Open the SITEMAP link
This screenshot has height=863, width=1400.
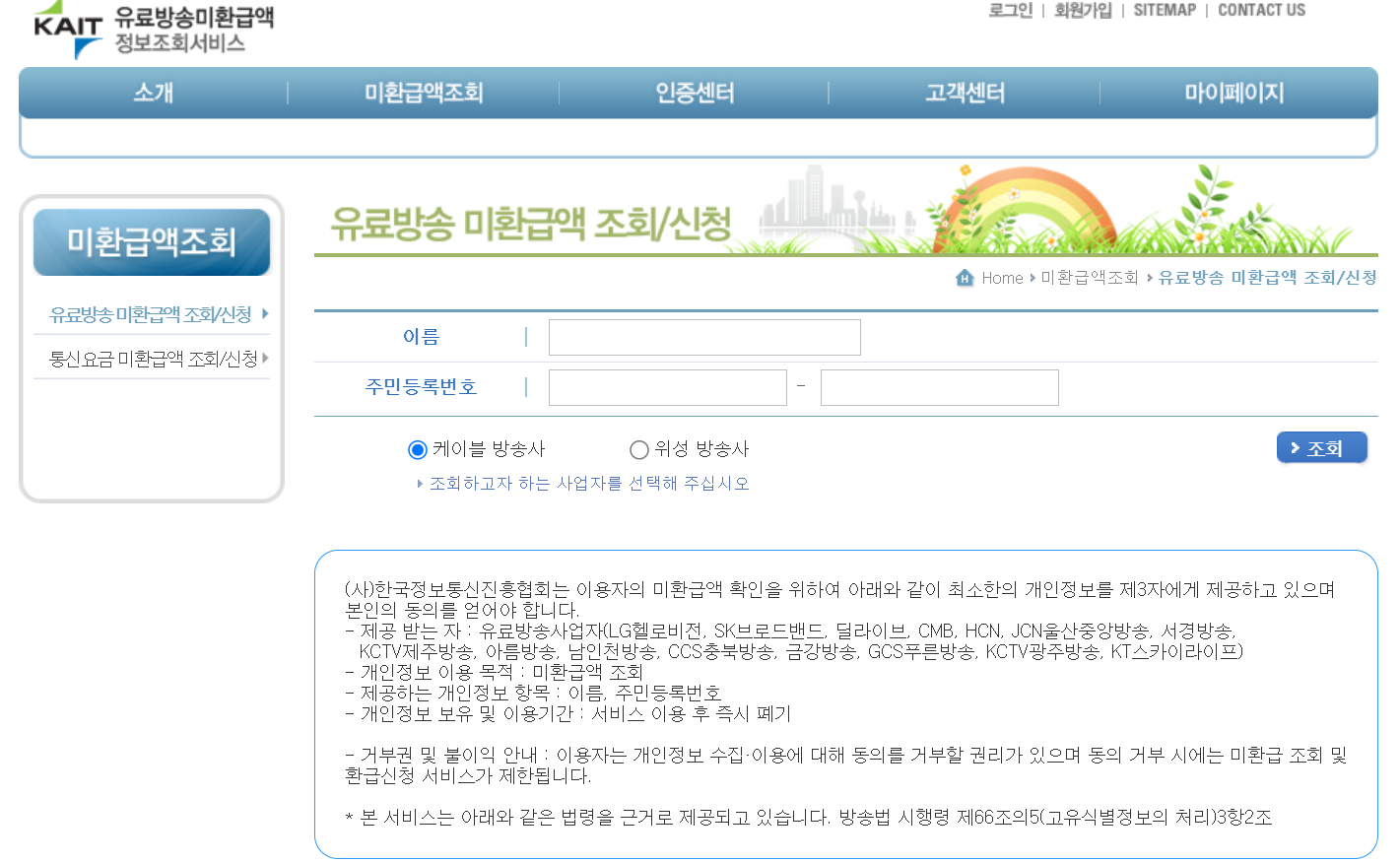coord(1165,10)
